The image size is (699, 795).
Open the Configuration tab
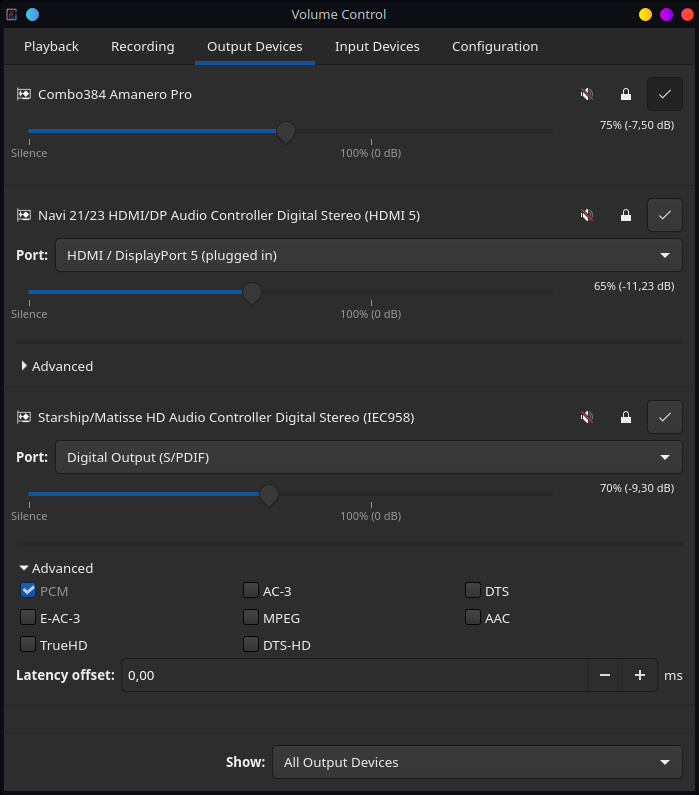495,46
